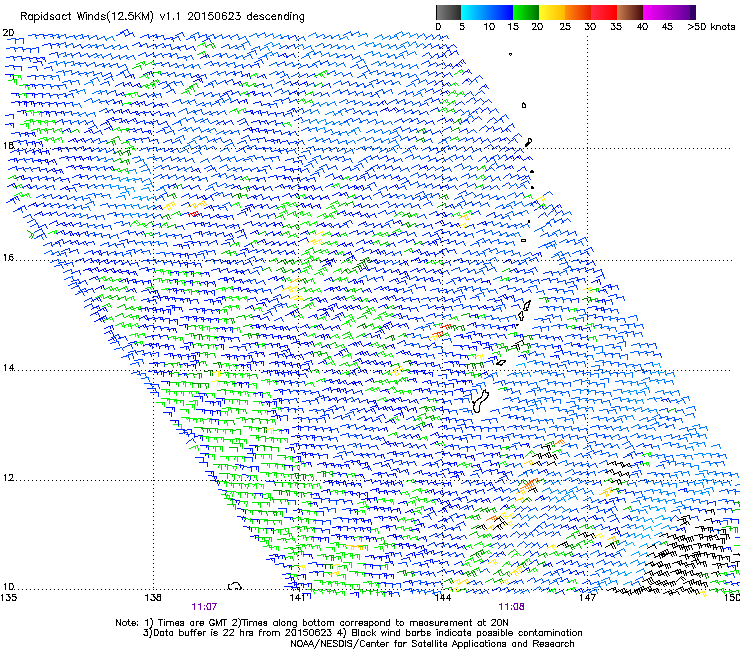The height and width of the screenshot is (650, 740).
Task: Click the '135' longitude axis label
Action: (x=8, y=598)
